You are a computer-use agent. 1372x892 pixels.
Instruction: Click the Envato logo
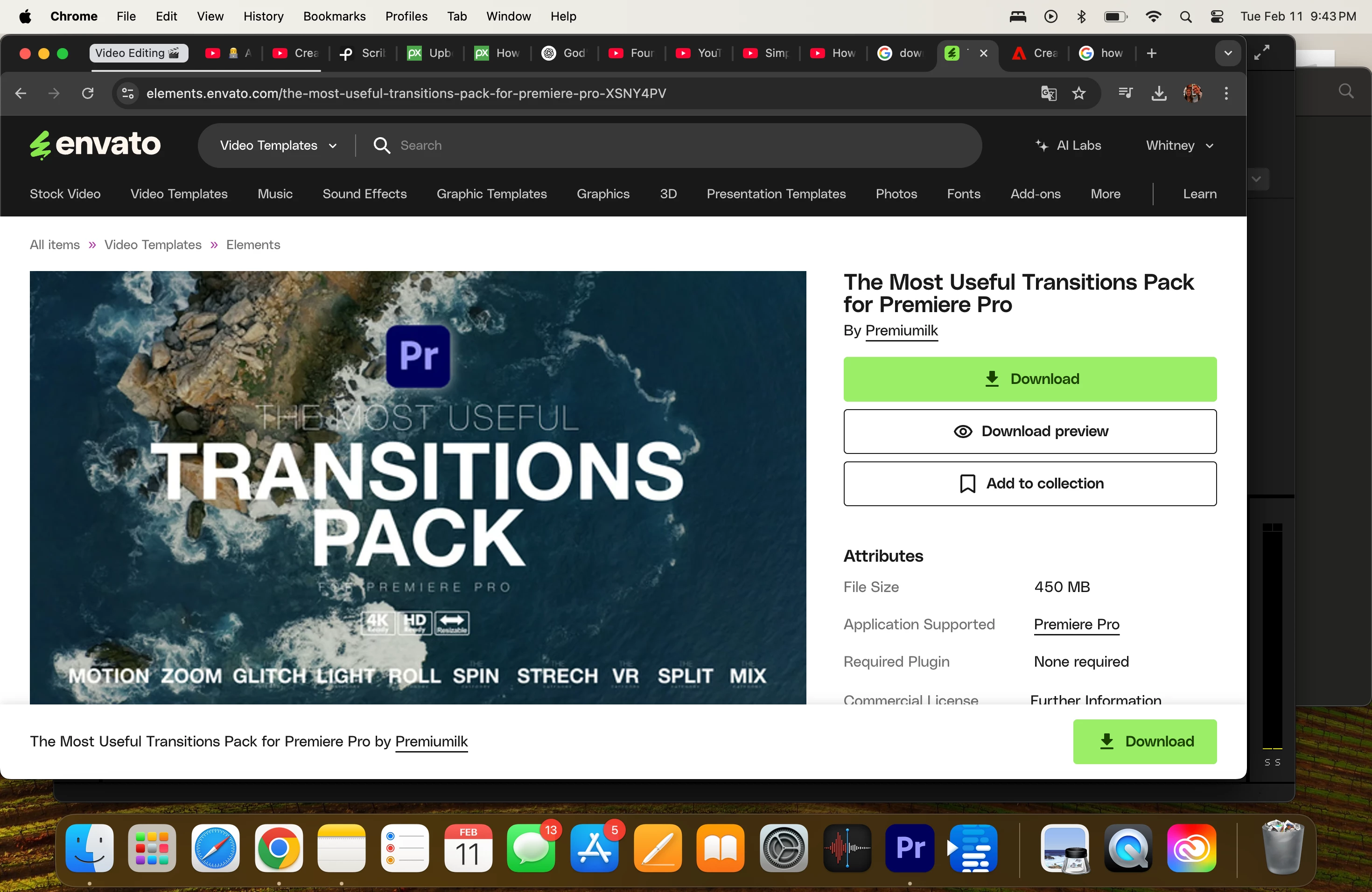(95, 144)
